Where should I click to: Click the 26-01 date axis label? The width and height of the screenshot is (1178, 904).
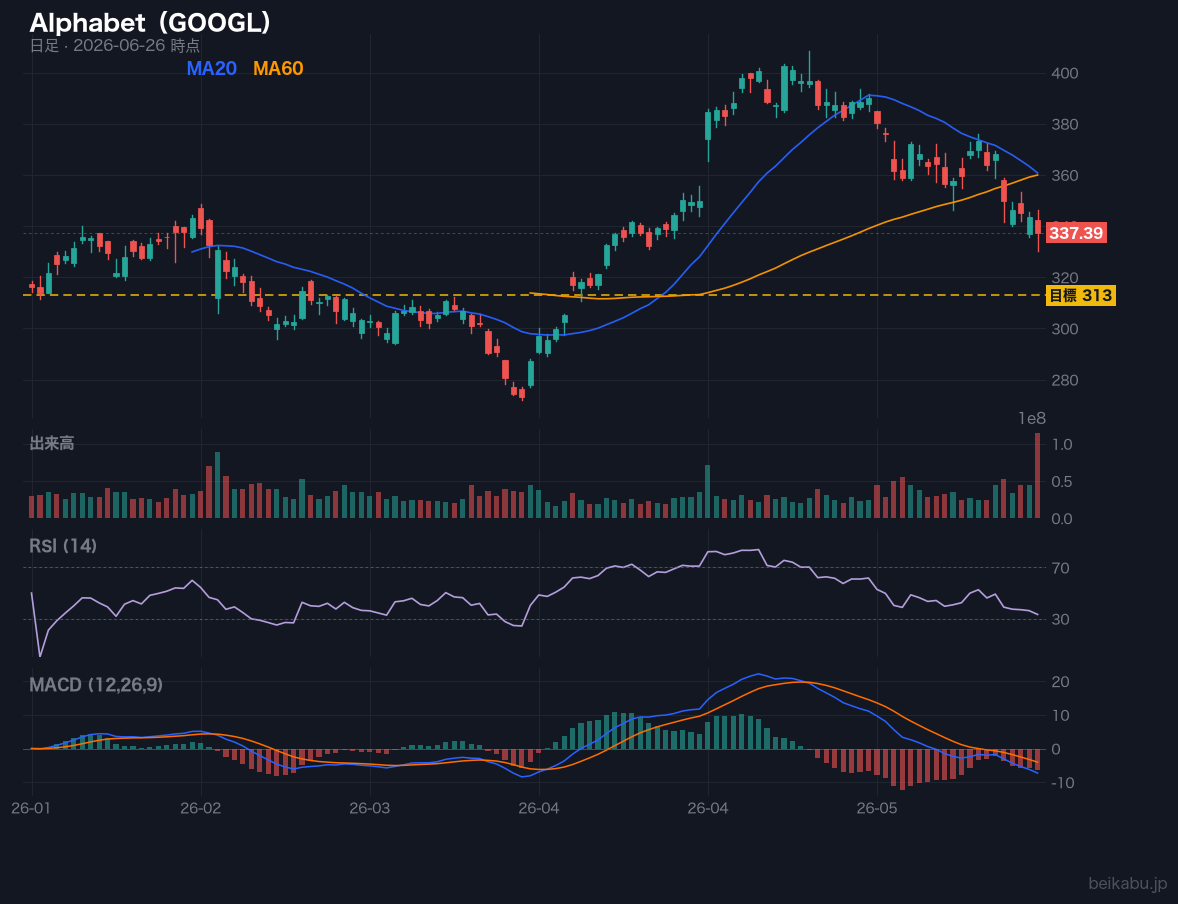pos(32,808)
